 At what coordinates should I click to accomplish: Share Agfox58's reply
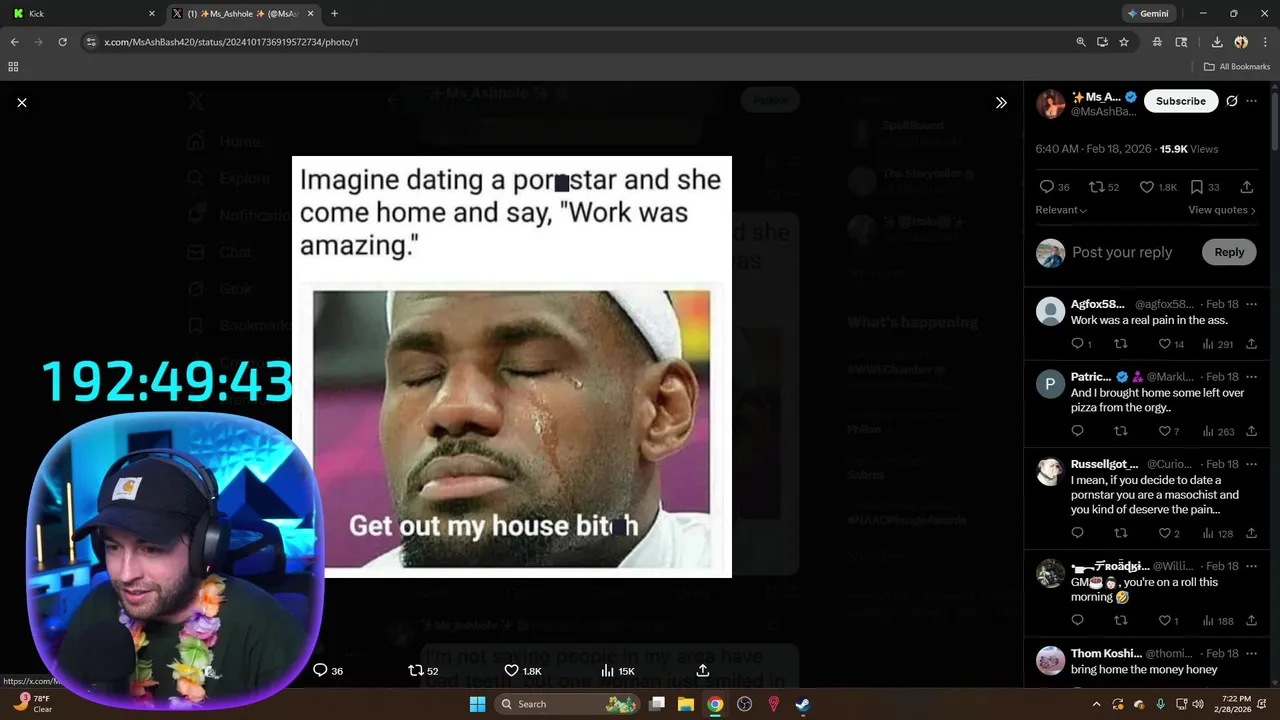coord(1251,344)
